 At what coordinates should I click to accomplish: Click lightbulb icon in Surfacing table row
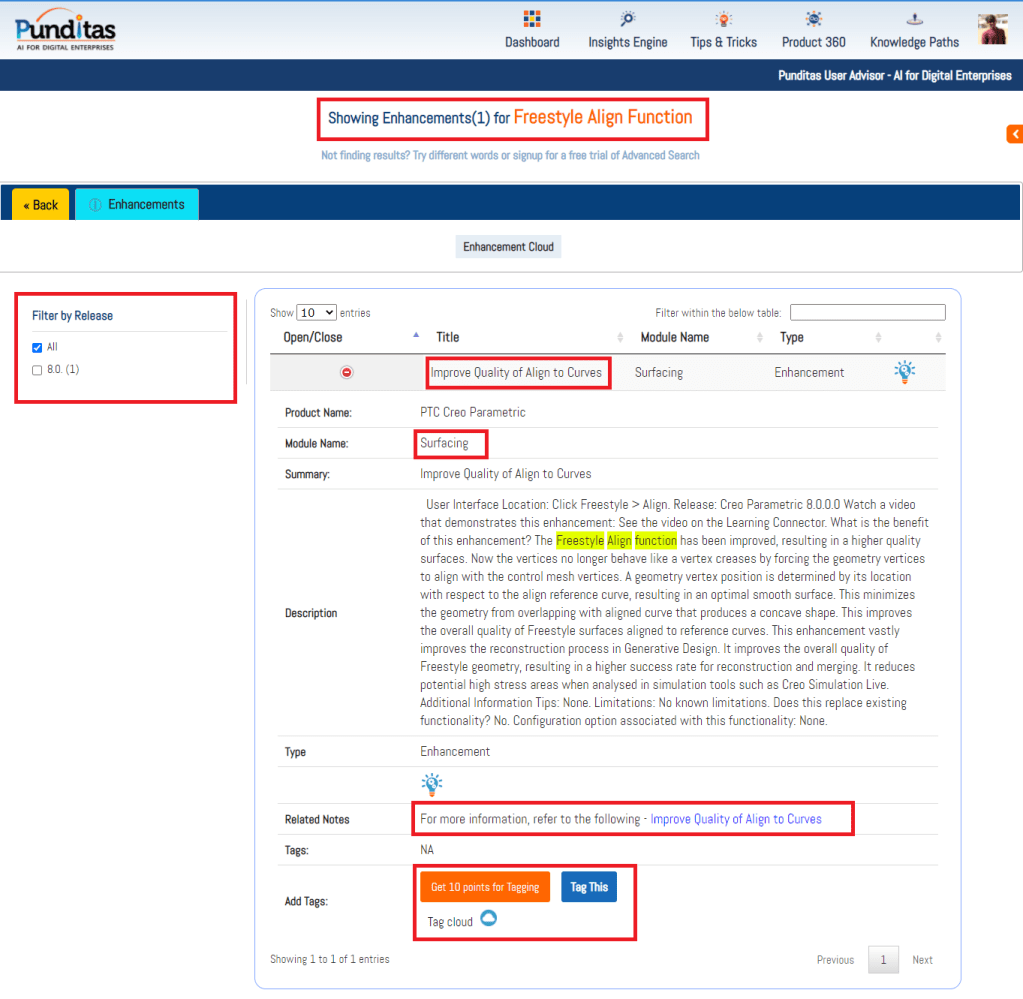click(x=904, y=372)
